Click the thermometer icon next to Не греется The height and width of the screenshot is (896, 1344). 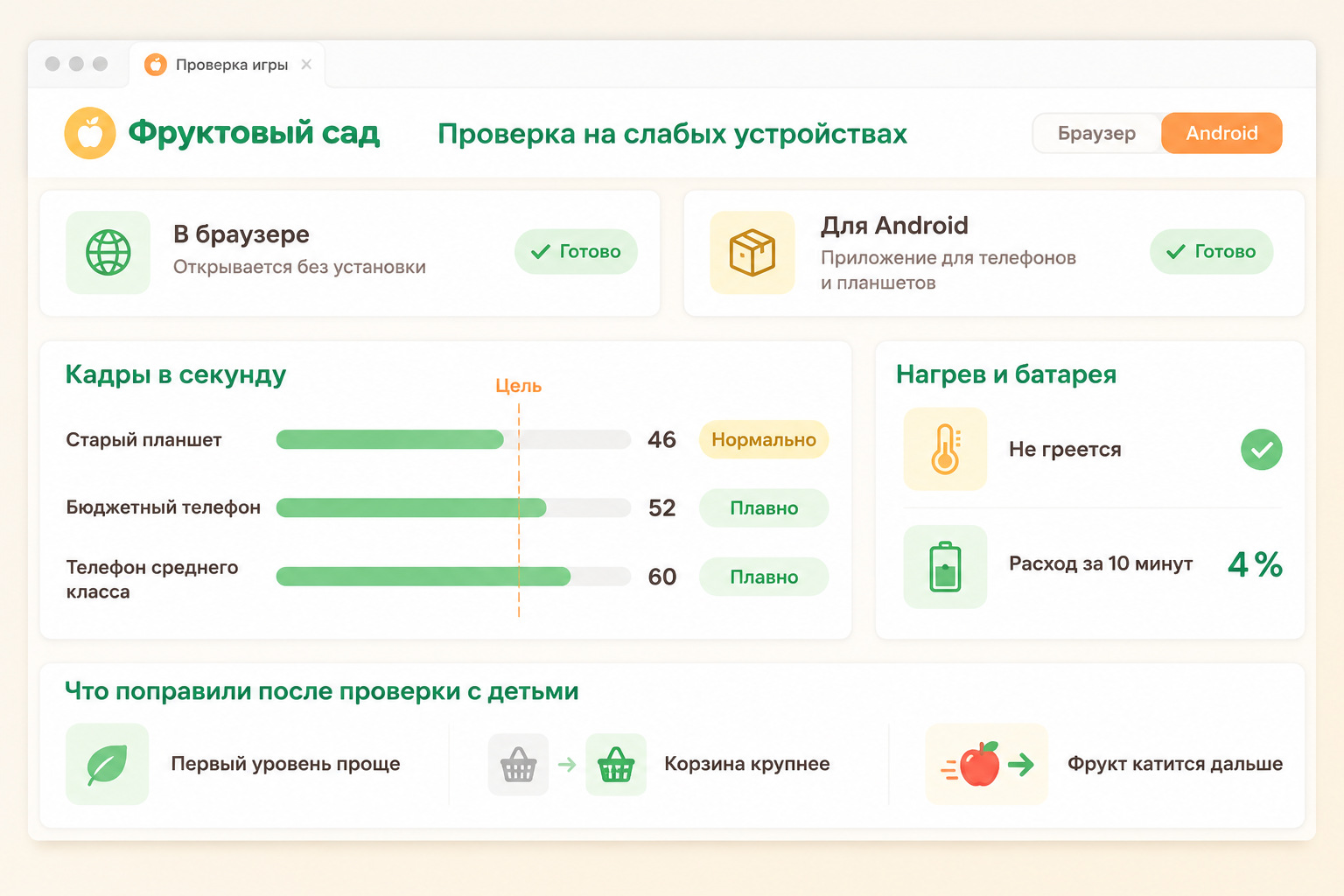pos(945,449)
